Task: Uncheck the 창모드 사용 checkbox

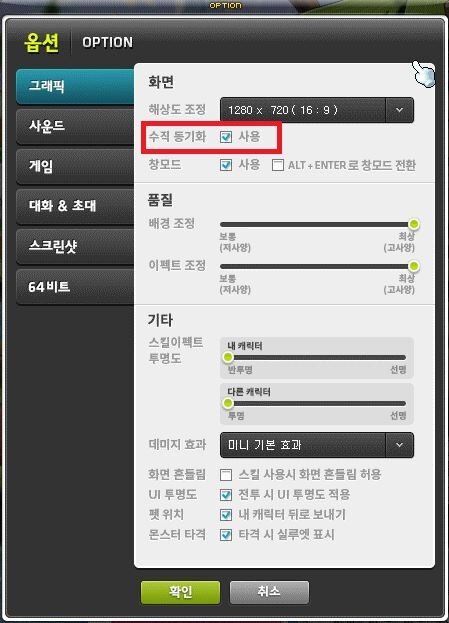Action: [x=226, y=165]
